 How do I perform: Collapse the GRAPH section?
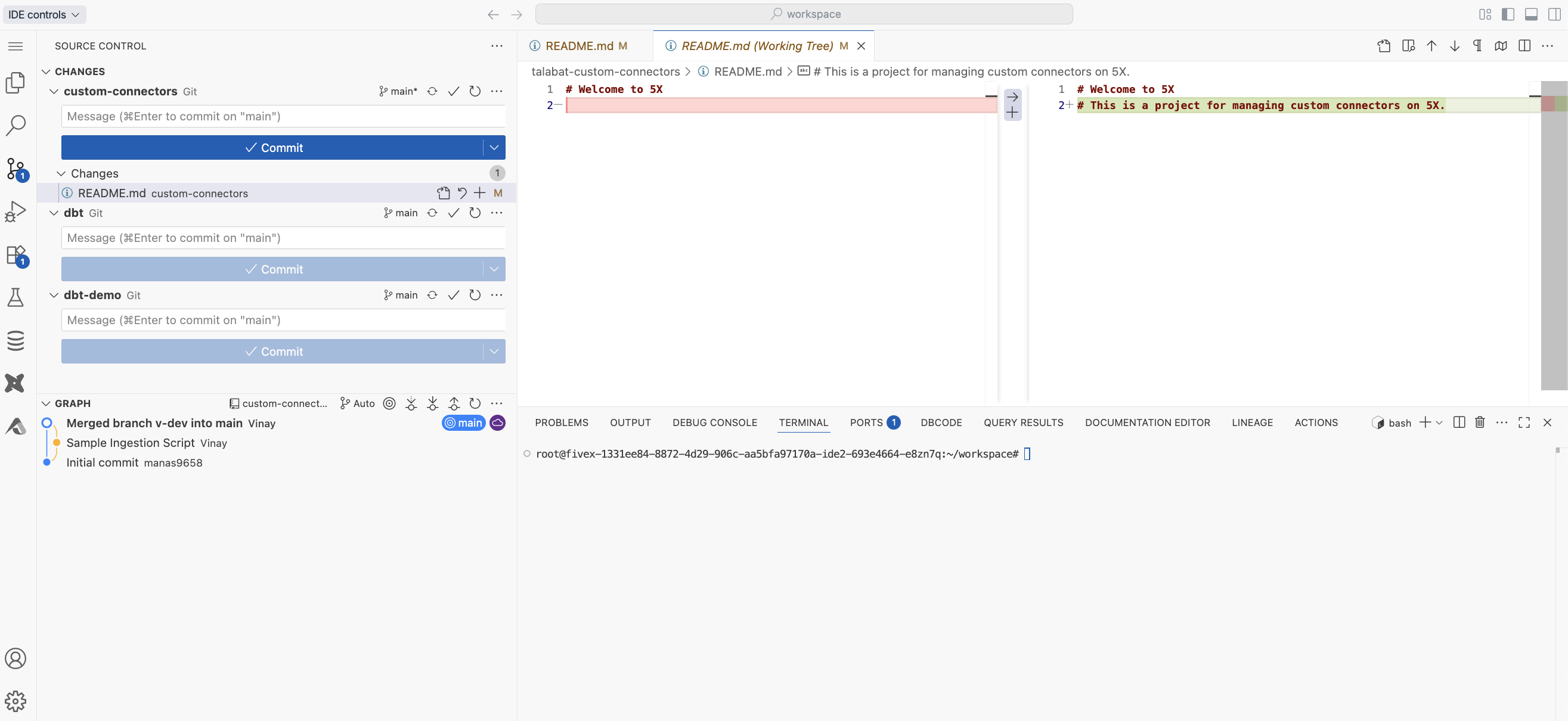[47, 403]
